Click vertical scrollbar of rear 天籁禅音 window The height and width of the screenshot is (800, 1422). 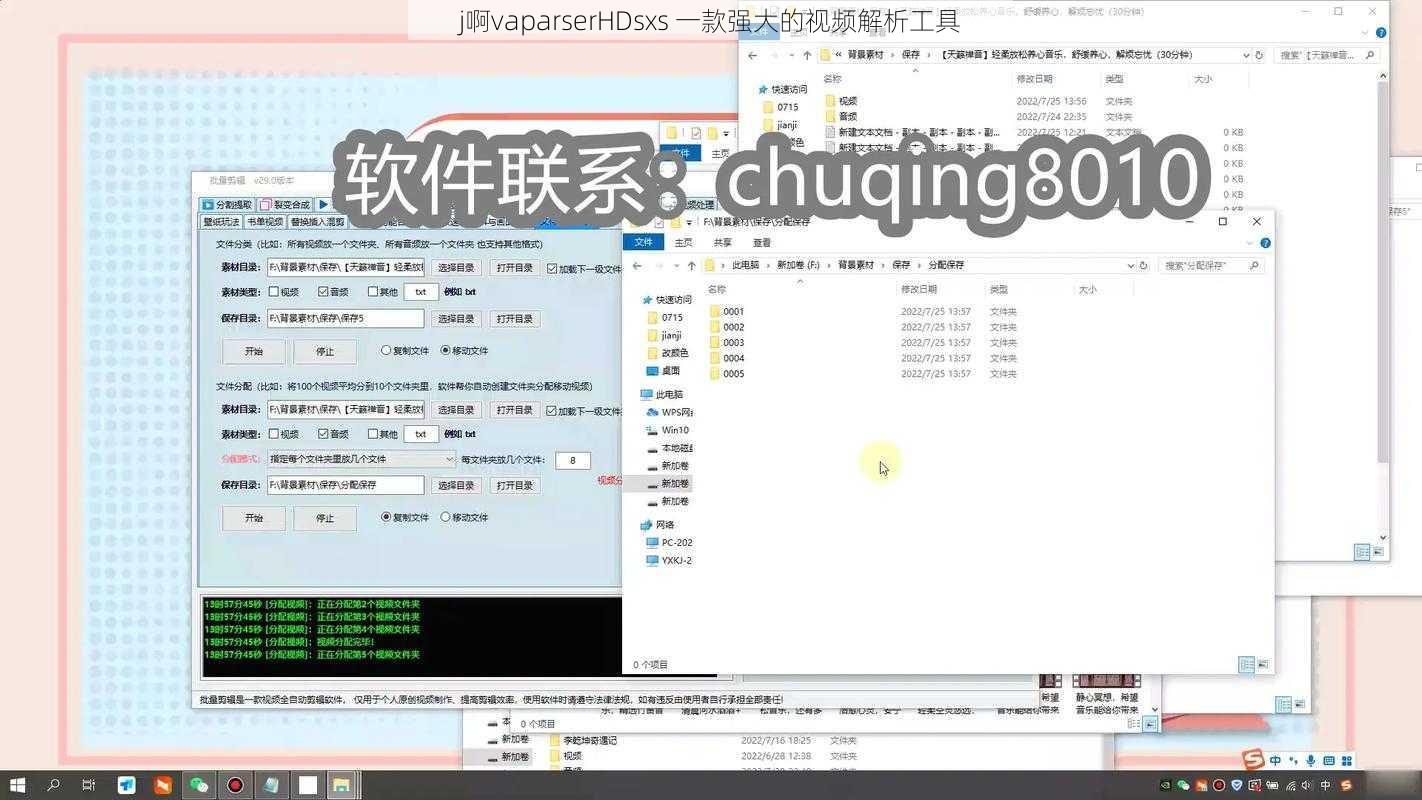point(1383,270)
